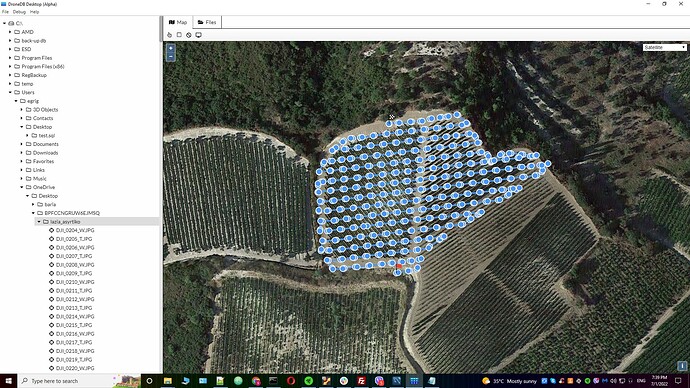Image resolution: width=690 pixels, height=388 pixels.
Task: Zoom out the map with minus button
Action: [x=170, y=56]
